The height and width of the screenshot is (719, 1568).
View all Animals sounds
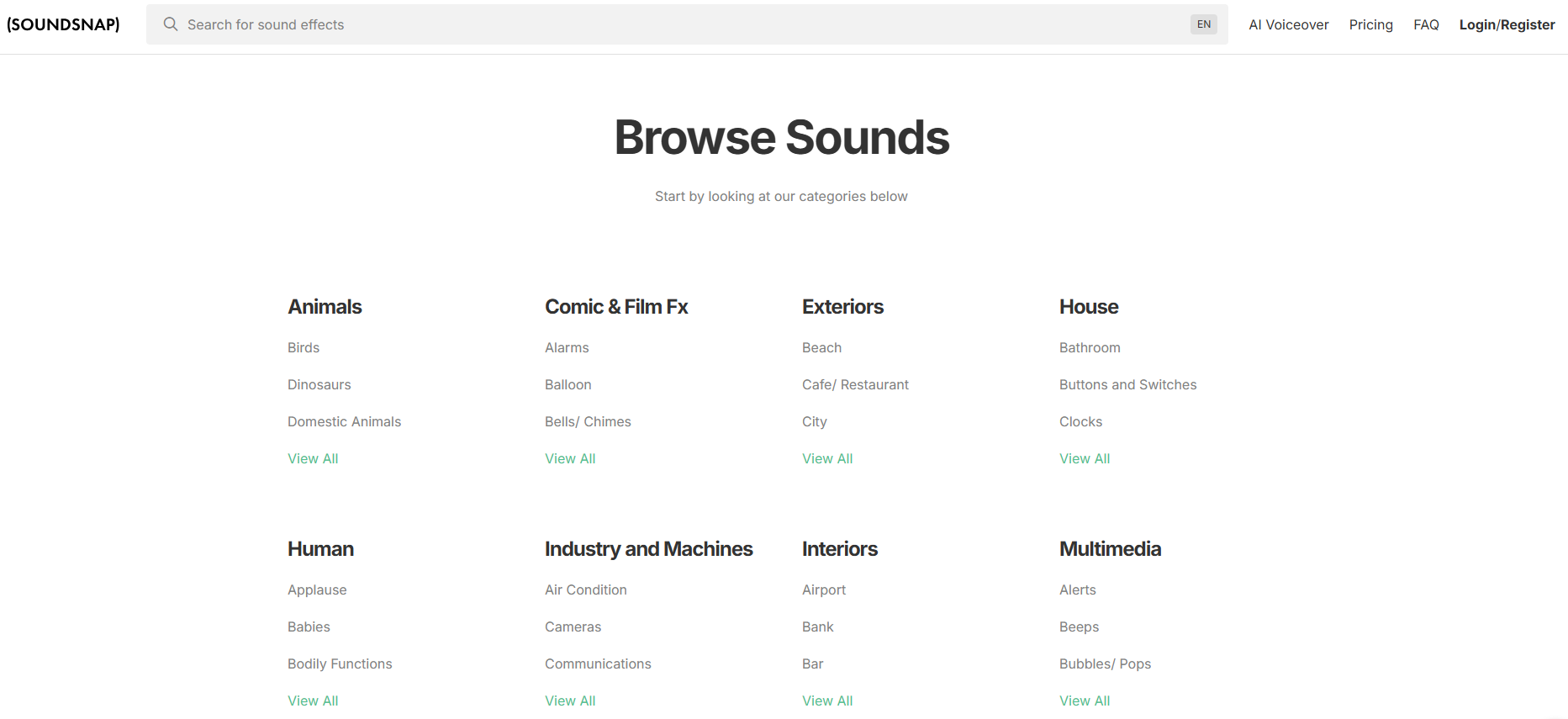point(313,458)
